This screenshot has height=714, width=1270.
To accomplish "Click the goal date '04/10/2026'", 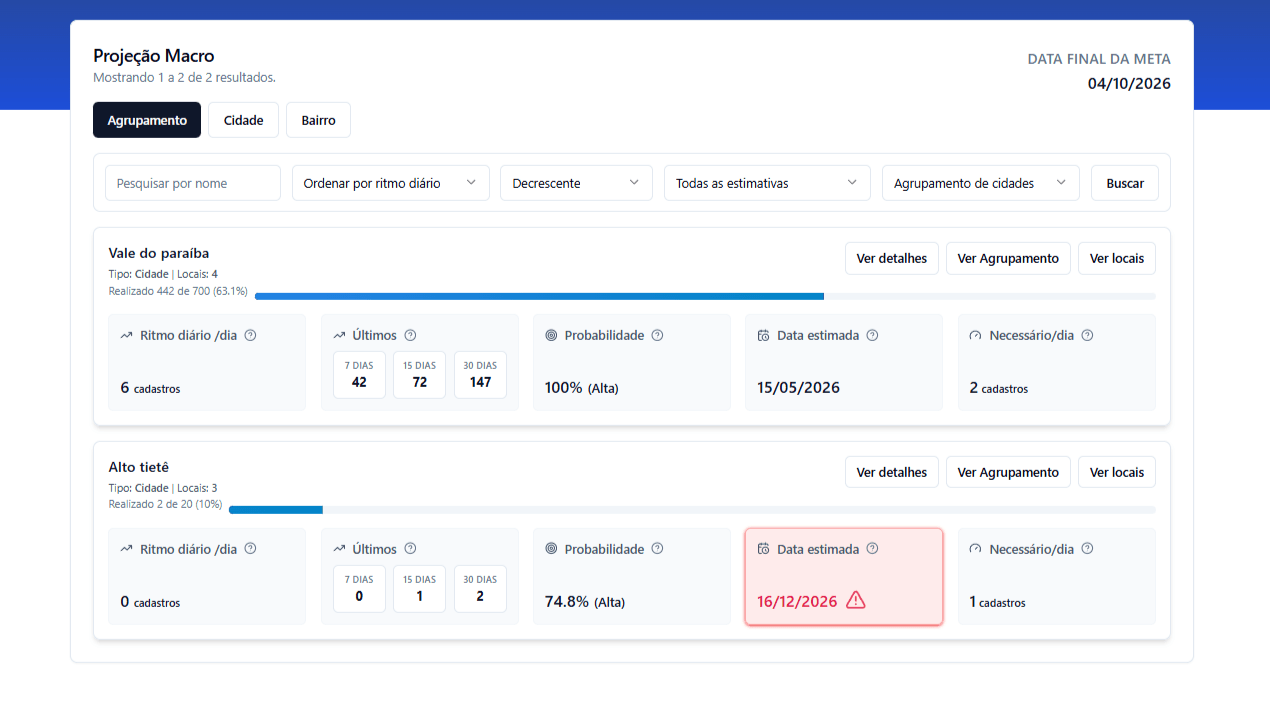I will coord(1129,84).
